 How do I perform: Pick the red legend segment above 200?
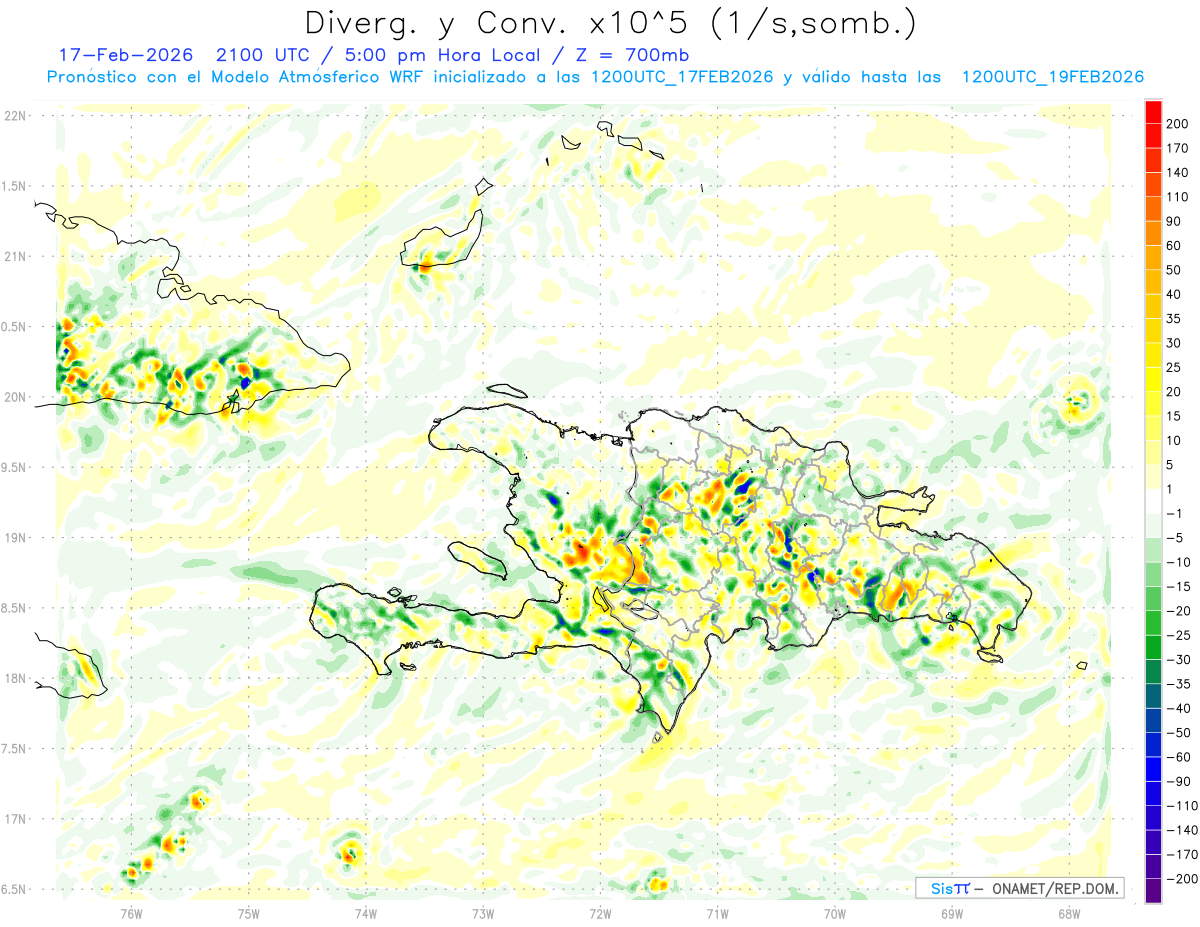tap(1154, 112)
